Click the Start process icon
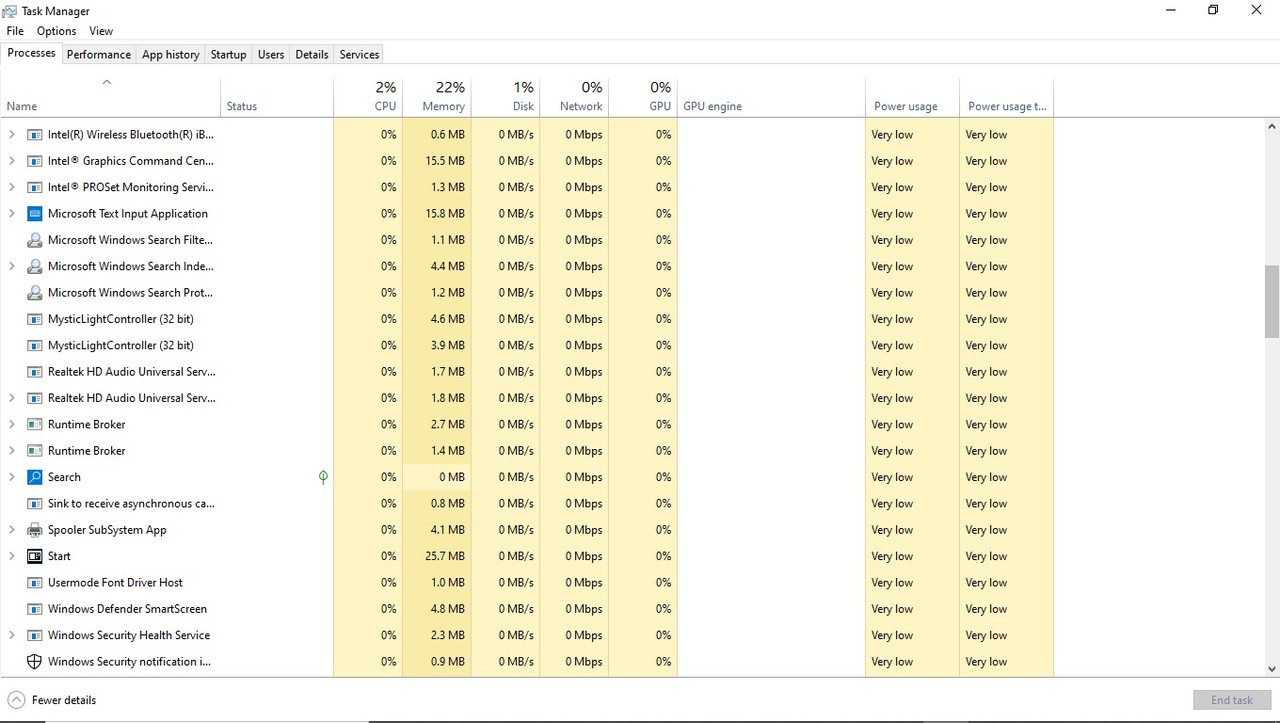The height and width of the screenshot is (723, 1280). point(35,556)
